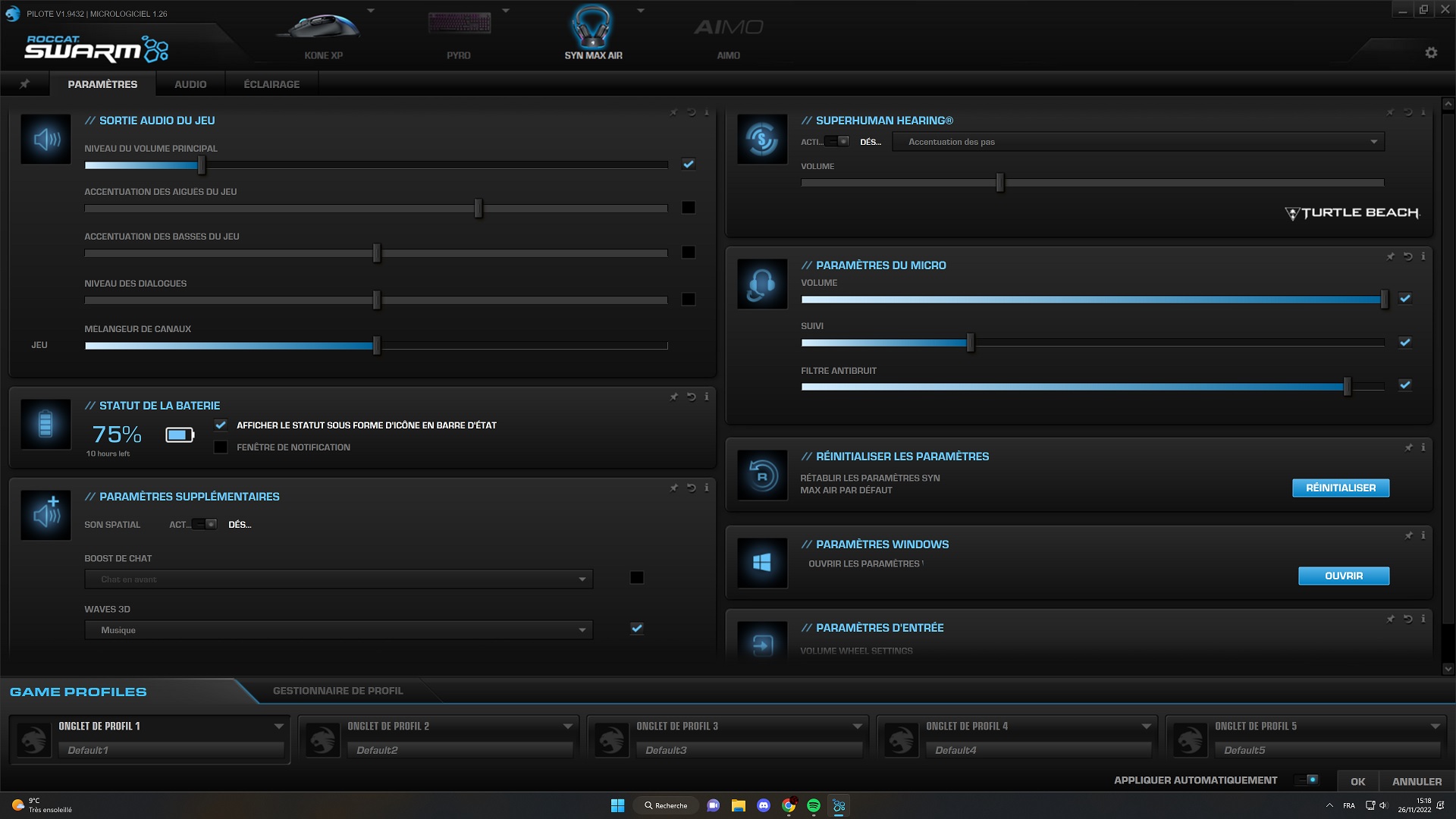
Task: Select the Syn Max Air headset device
Action: click(593, 33)
